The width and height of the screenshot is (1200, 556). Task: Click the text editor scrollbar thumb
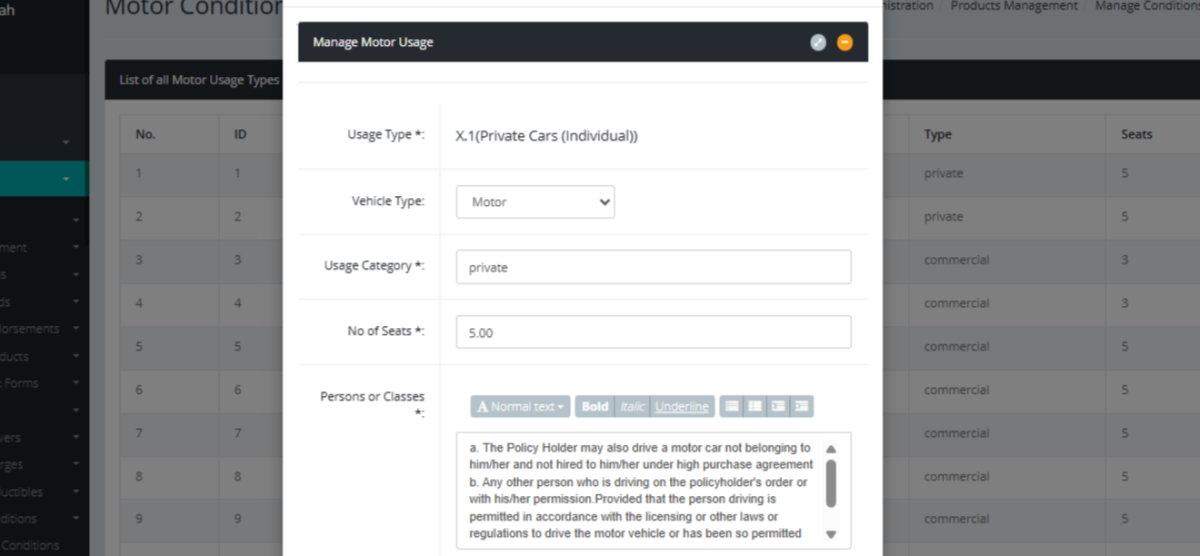(x=831, y=483)
